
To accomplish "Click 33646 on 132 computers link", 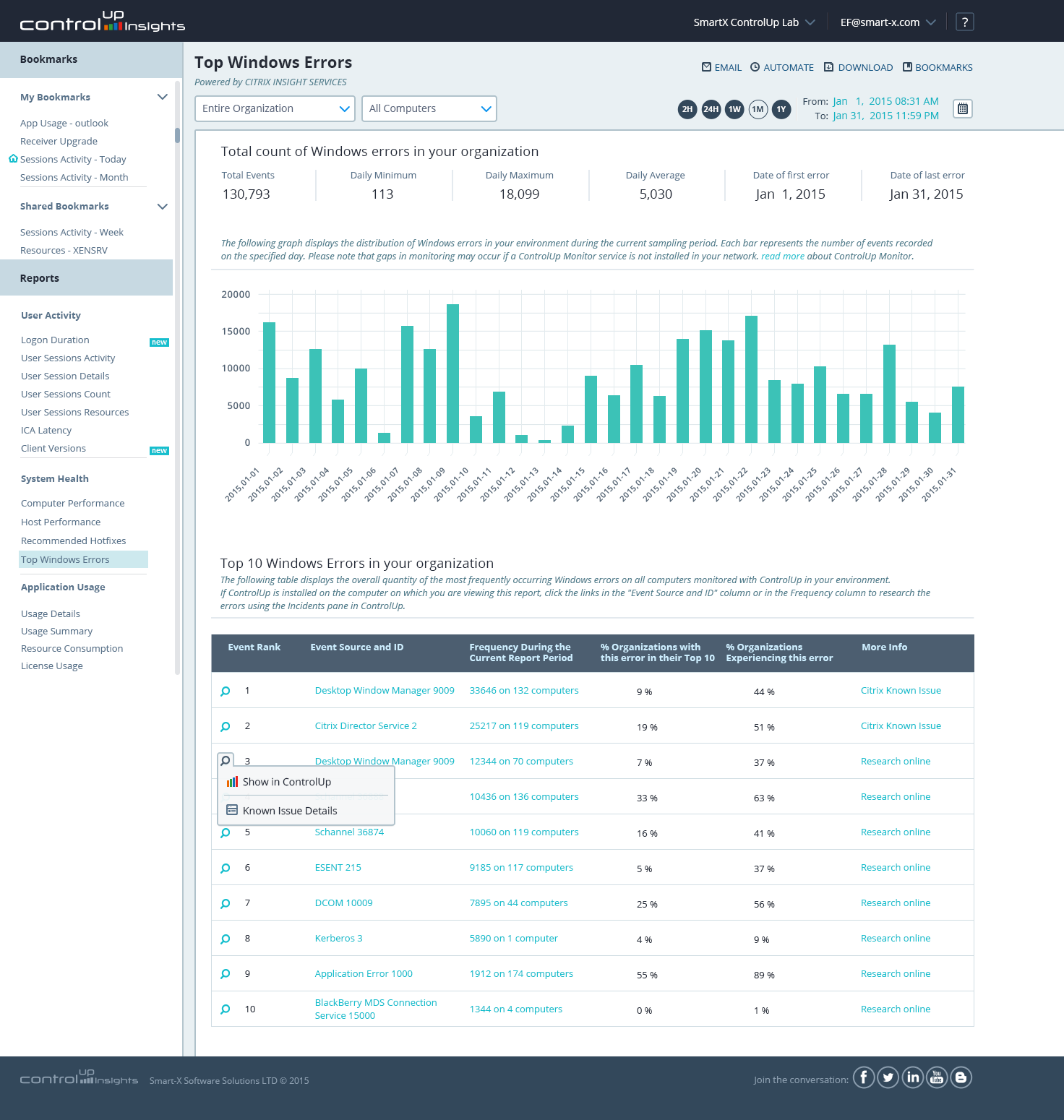I will [x=524, y=691].
